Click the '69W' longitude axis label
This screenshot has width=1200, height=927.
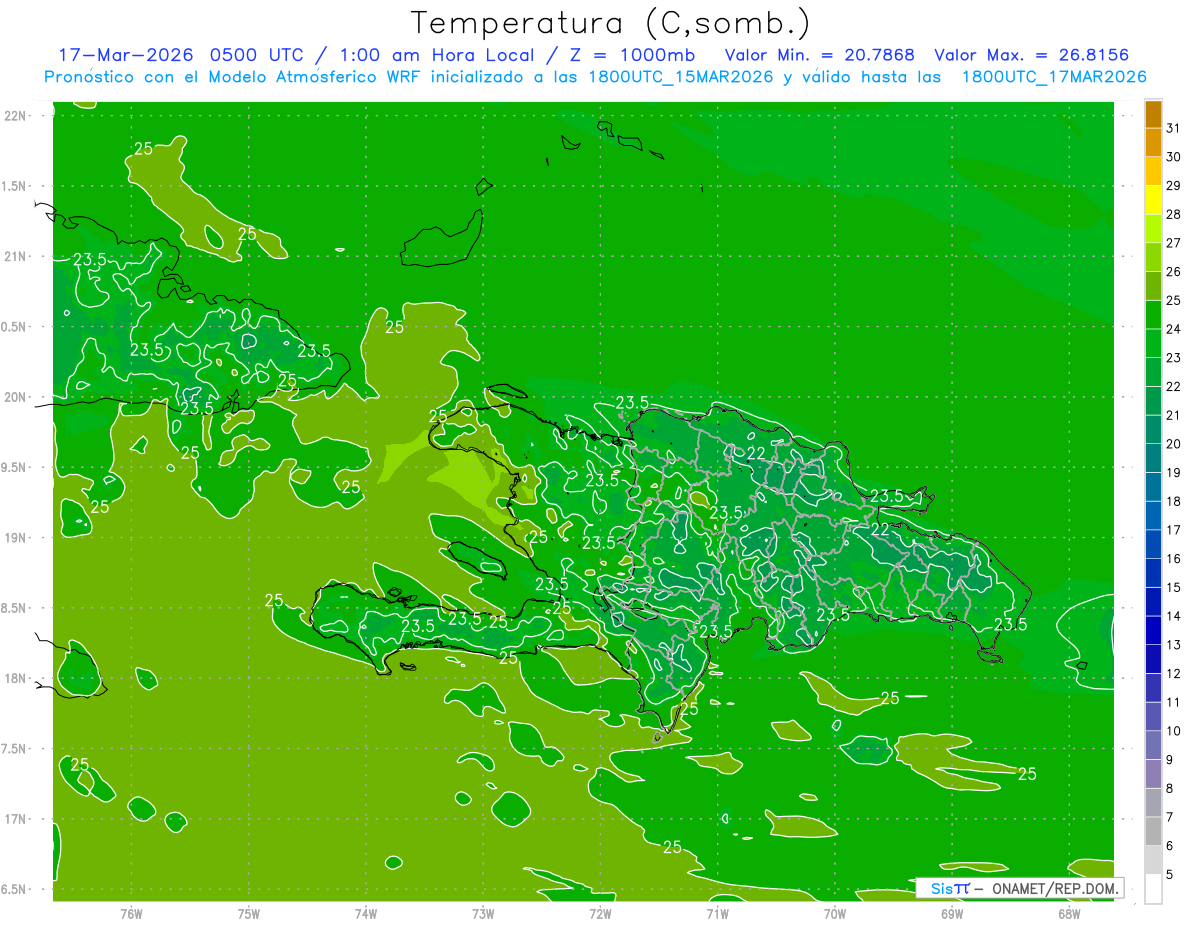(x=952, y=913)
